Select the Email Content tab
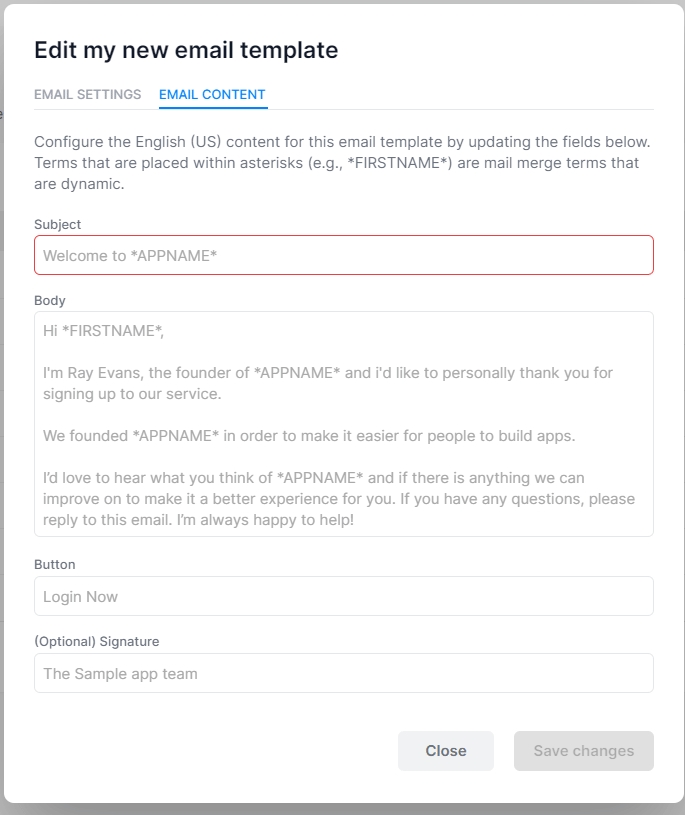Image resolution: width=685 pixels, height=815 pixels. [x=212, y=95]
